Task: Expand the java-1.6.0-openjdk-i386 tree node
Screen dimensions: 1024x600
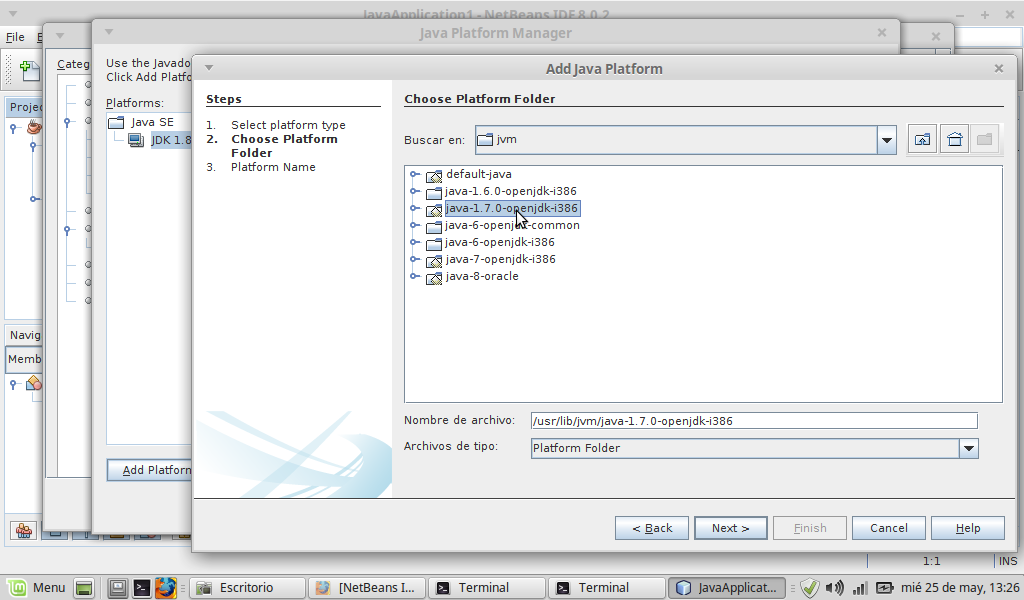Action: click(x=414, y=192)
